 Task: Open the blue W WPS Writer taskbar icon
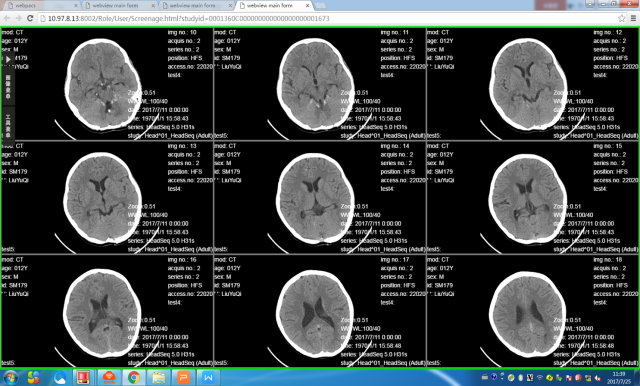point(208,377)
